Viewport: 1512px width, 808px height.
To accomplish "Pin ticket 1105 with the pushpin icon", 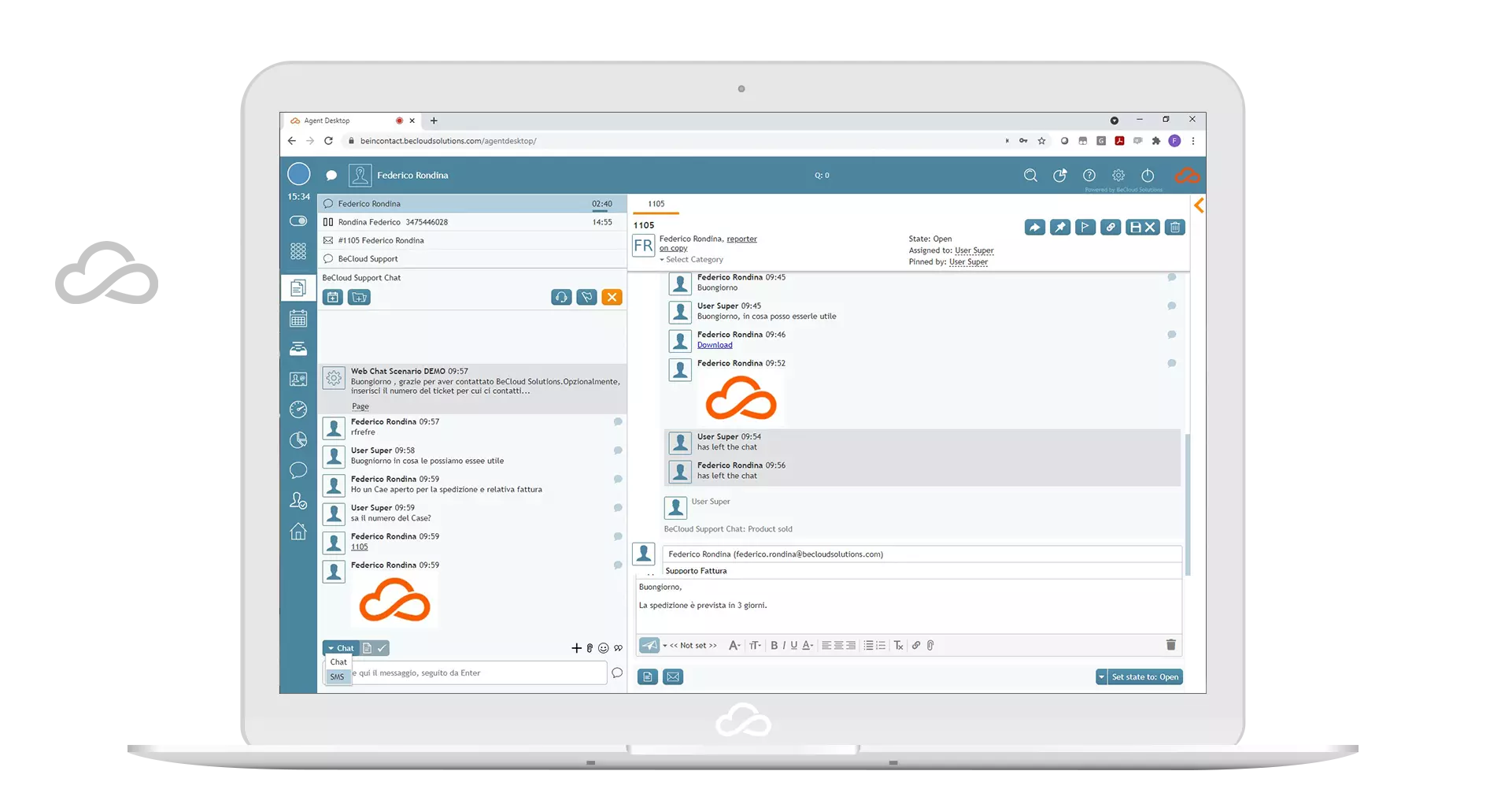I will tap(1060, 228).
